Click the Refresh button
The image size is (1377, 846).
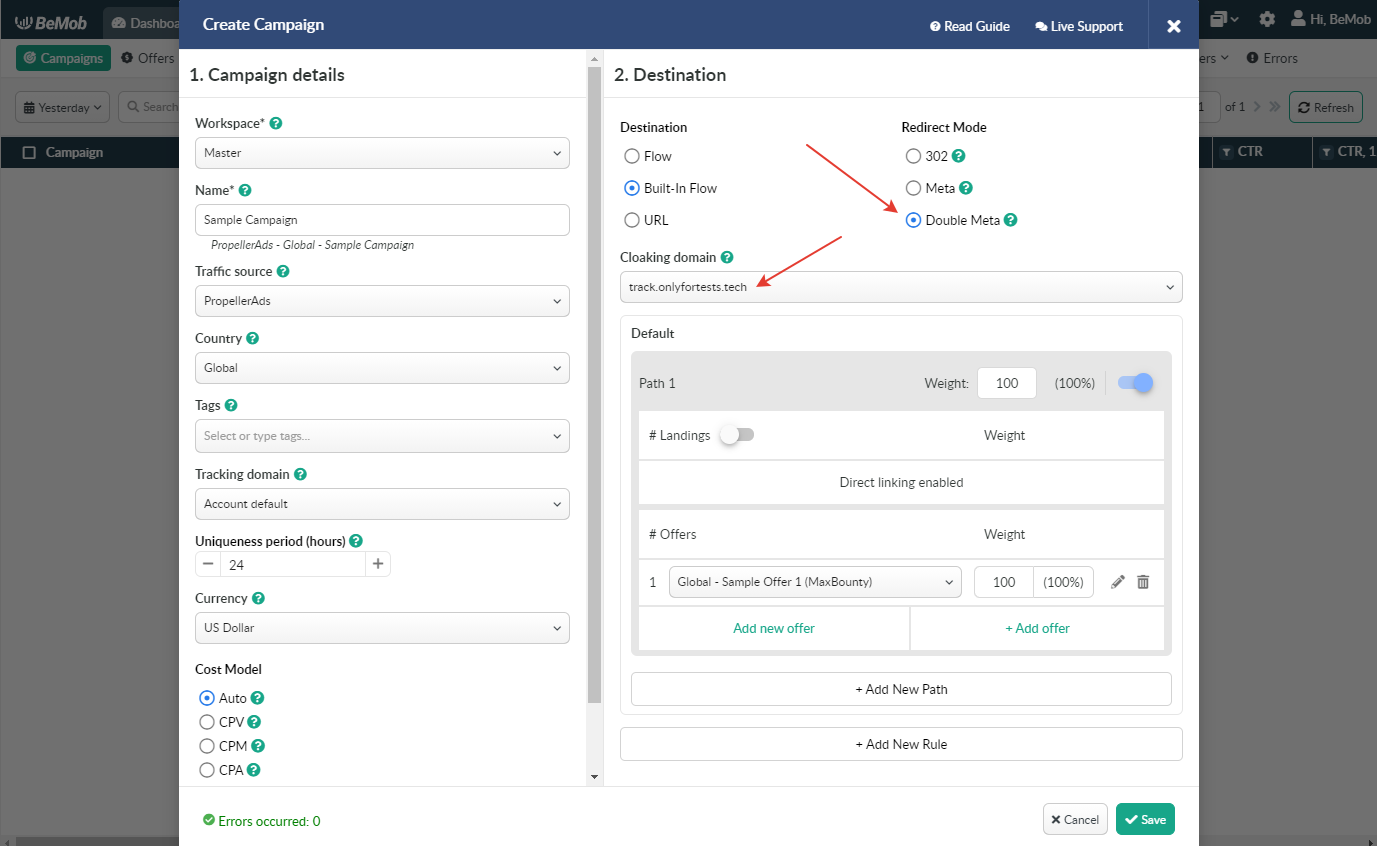pos(1325,107)
